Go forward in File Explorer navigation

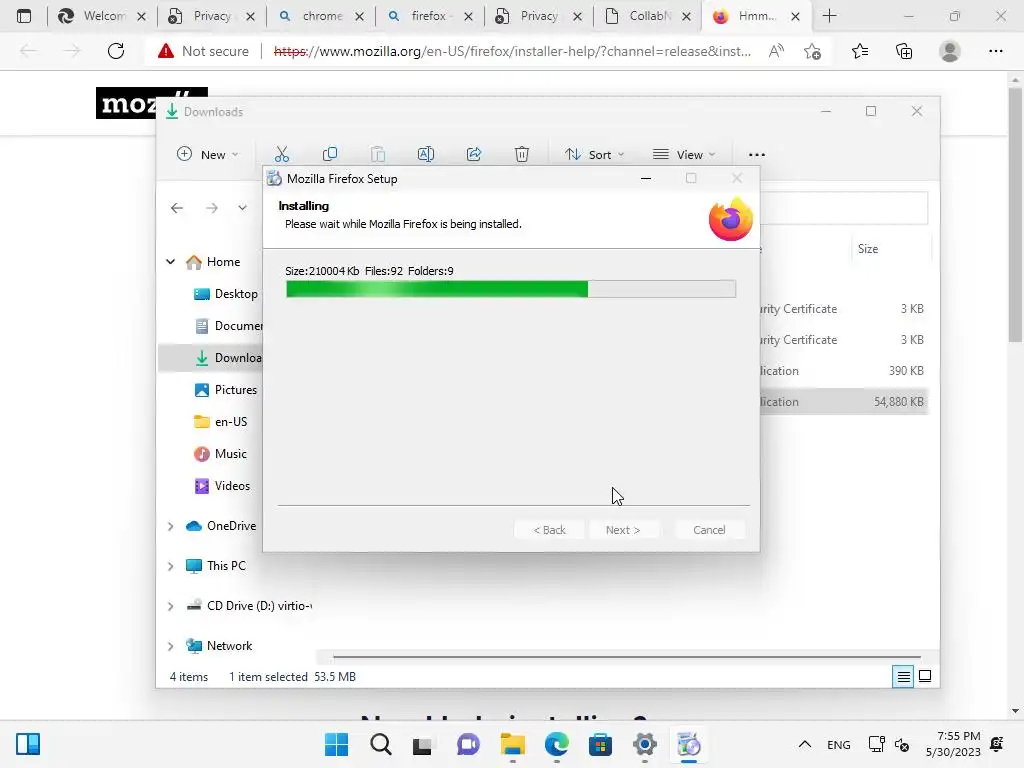coord(212,208)
